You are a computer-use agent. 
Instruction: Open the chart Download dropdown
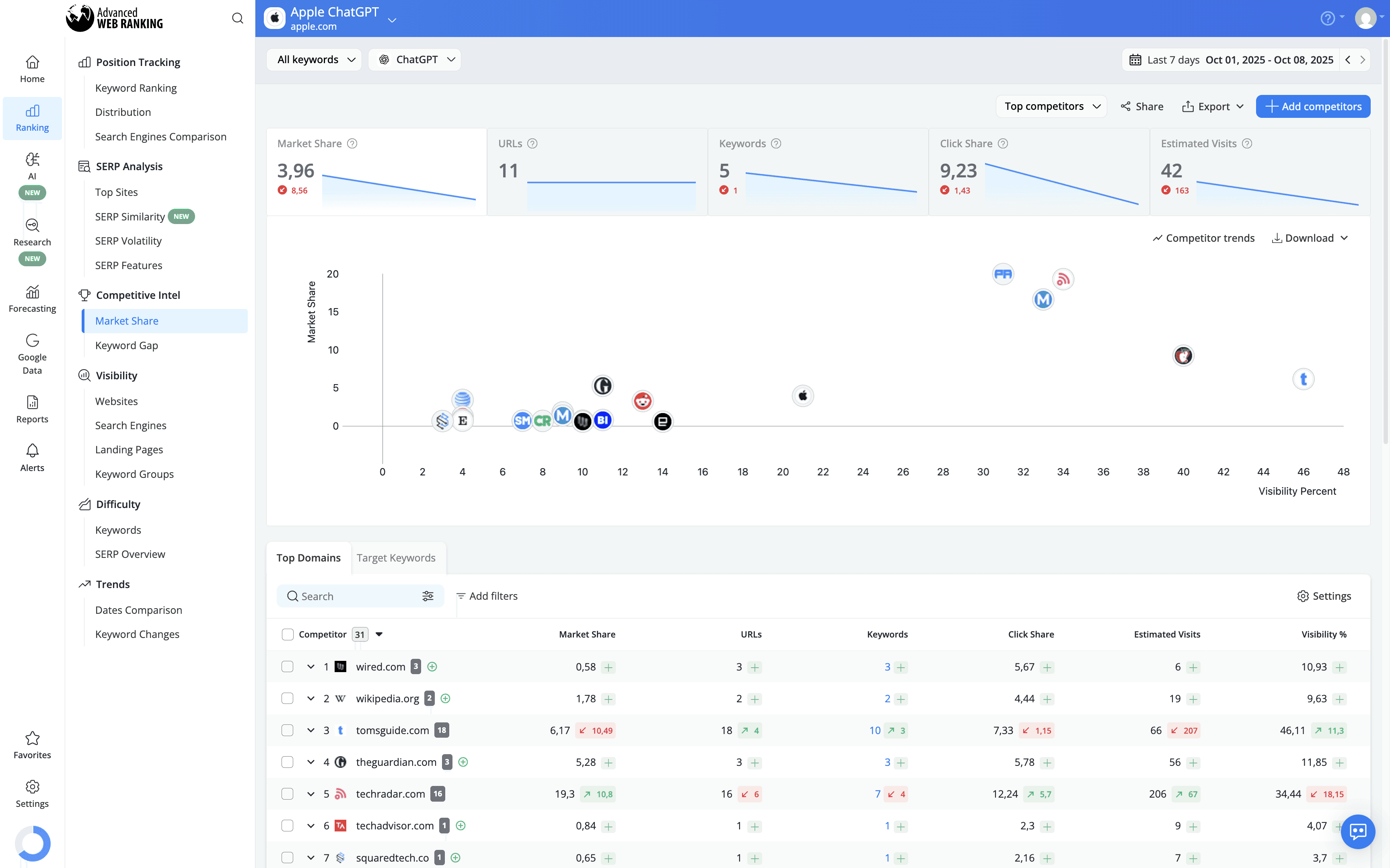pyautogui.click(x=1310, y=238)
